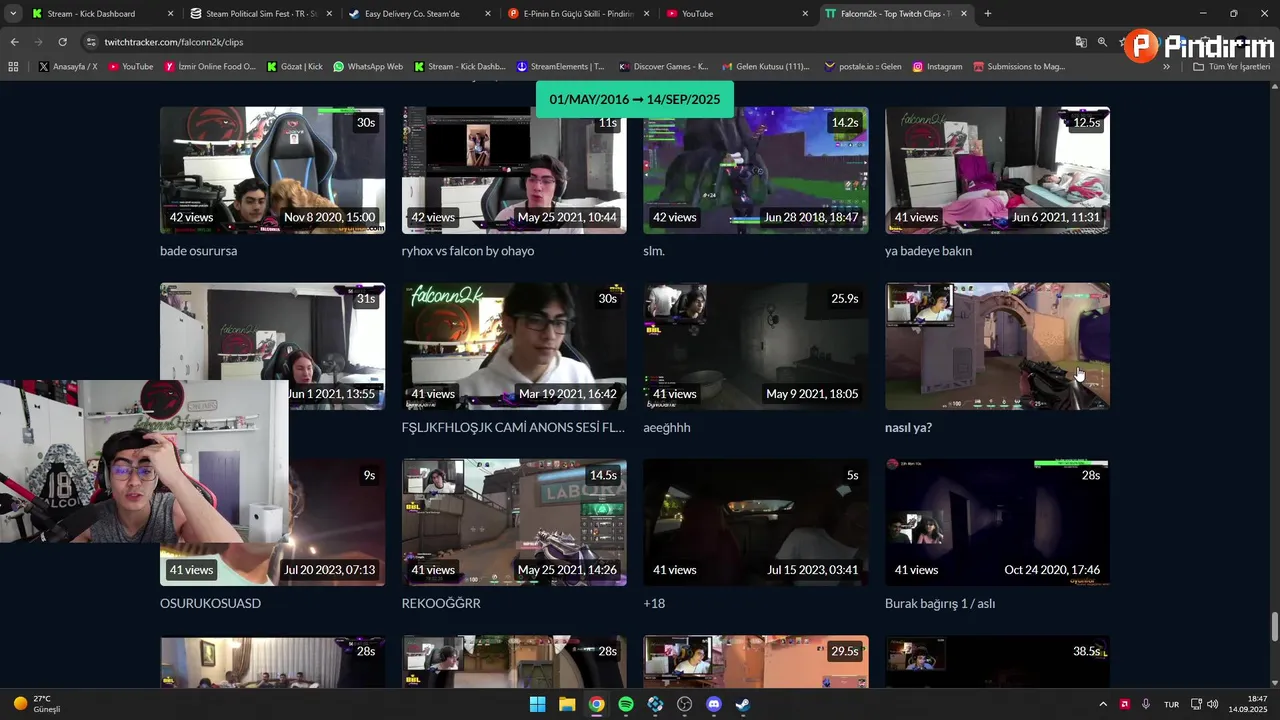The width and height of the screenshot is (1280, 720).
Task: Open the İzmir Online Food bookmark
Action: pyautogui.click(x=210, y=67)
